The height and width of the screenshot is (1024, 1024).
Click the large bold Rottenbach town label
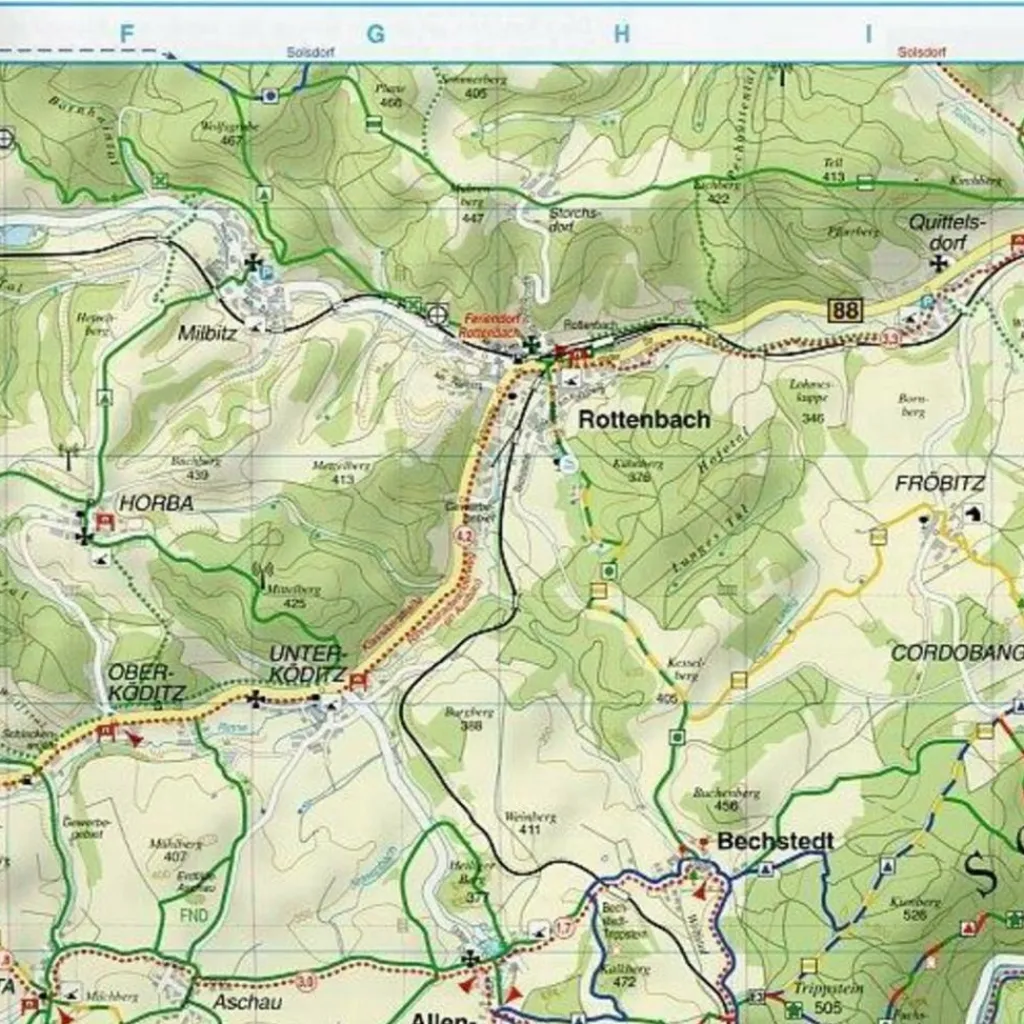pos(644,420)
